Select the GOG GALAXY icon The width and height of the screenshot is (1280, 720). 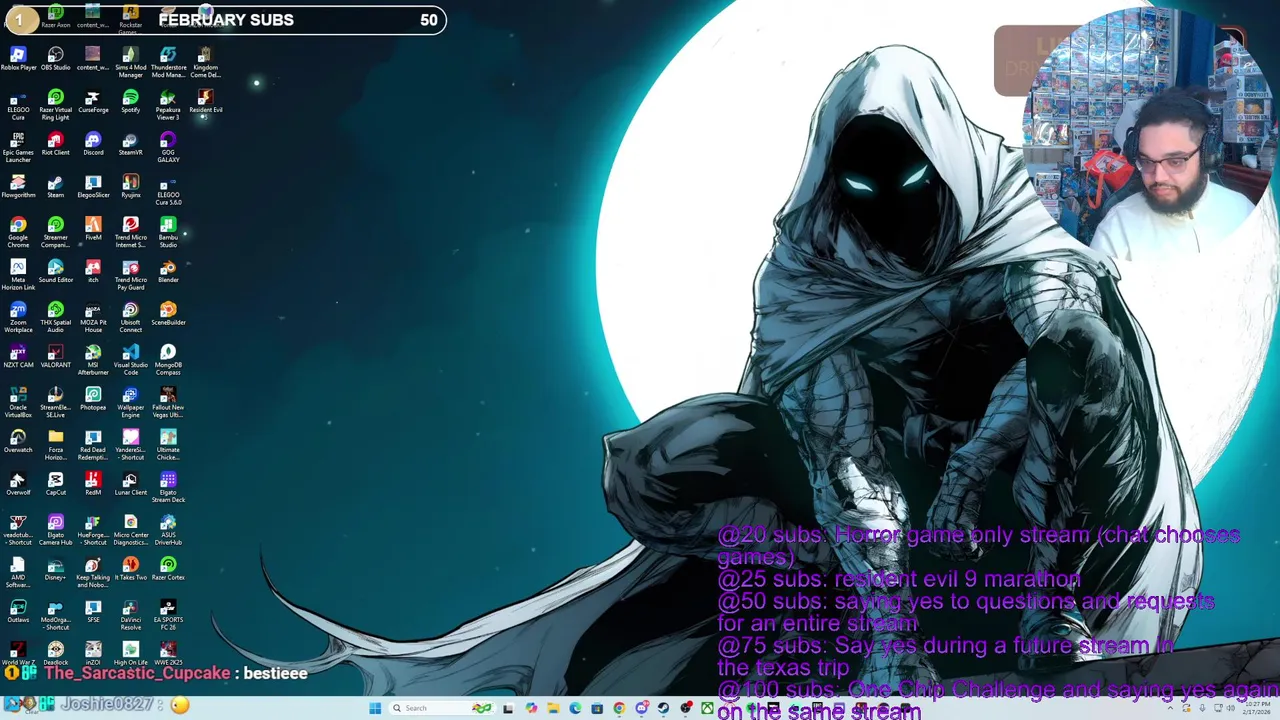(x=168, y=147)
